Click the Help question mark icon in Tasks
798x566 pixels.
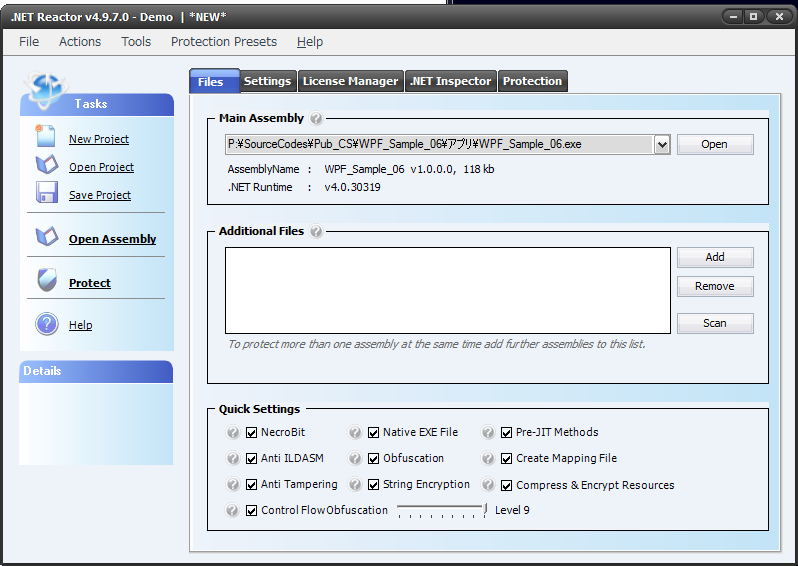[x=47, y=324]
